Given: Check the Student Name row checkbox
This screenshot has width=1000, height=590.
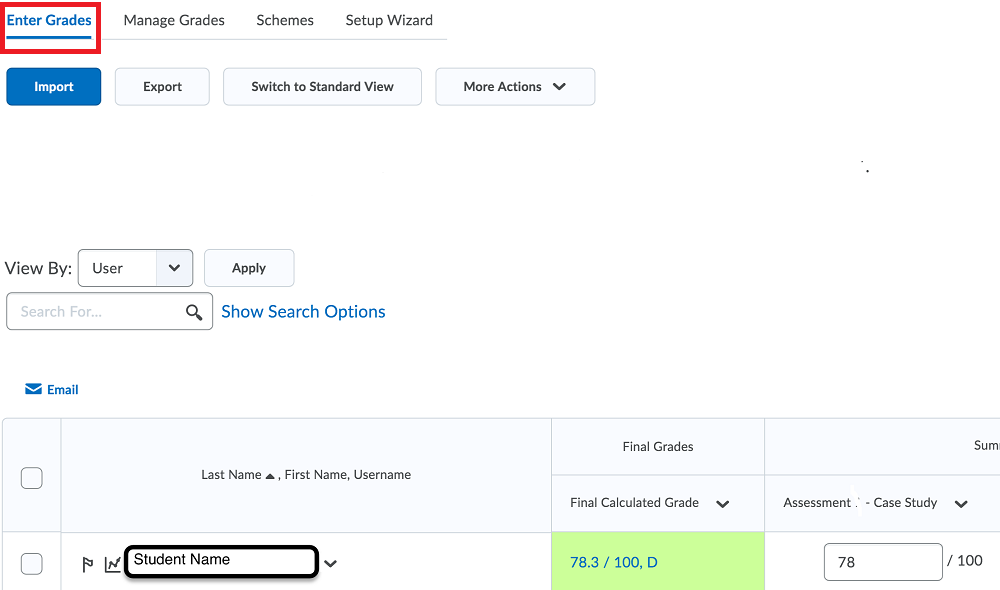Looking at the screenshot, I should 32,564.
